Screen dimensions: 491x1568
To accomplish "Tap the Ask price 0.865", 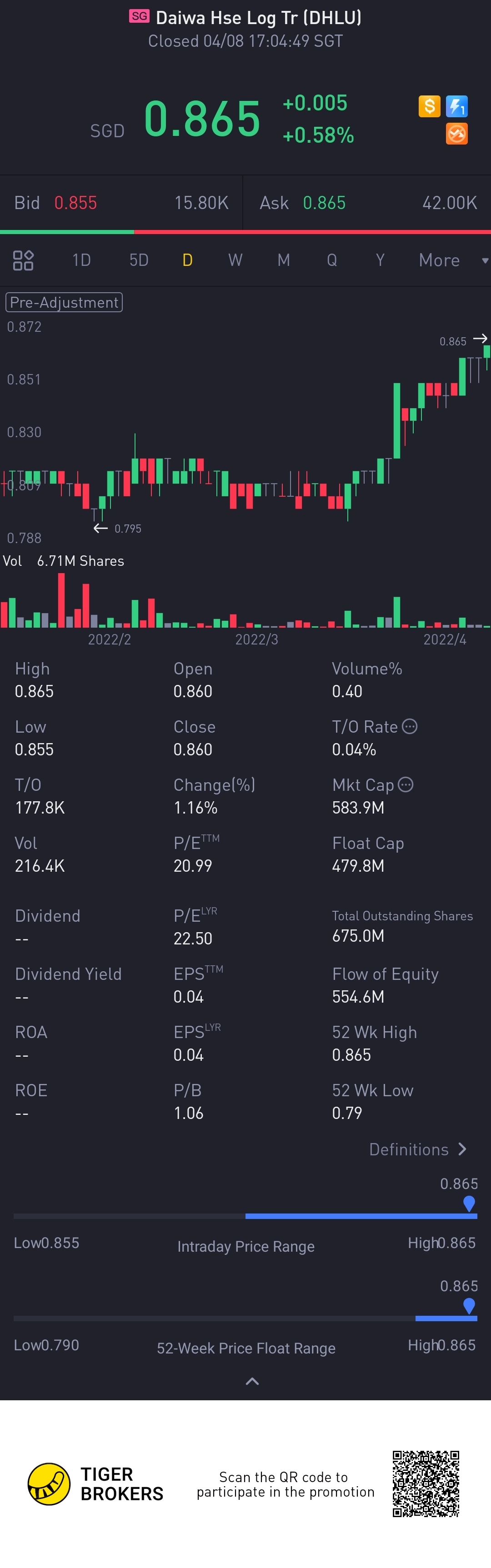I will tap(324, 203).
